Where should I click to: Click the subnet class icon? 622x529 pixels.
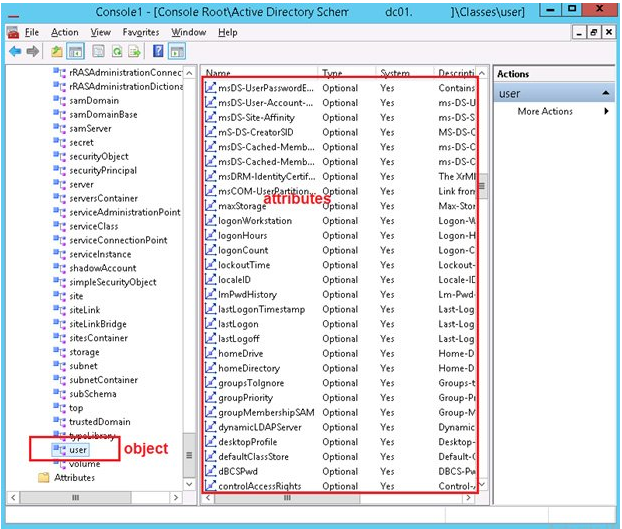tap(60, 366)
